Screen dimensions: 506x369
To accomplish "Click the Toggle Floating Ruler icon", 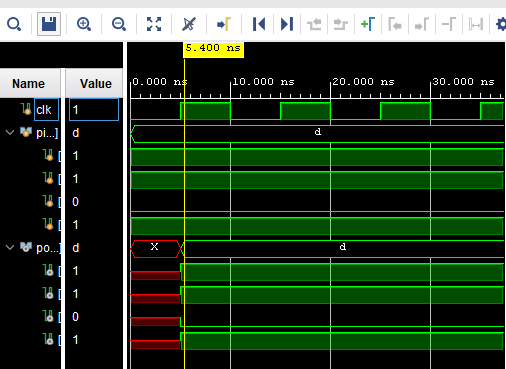I will click(476, 24).
